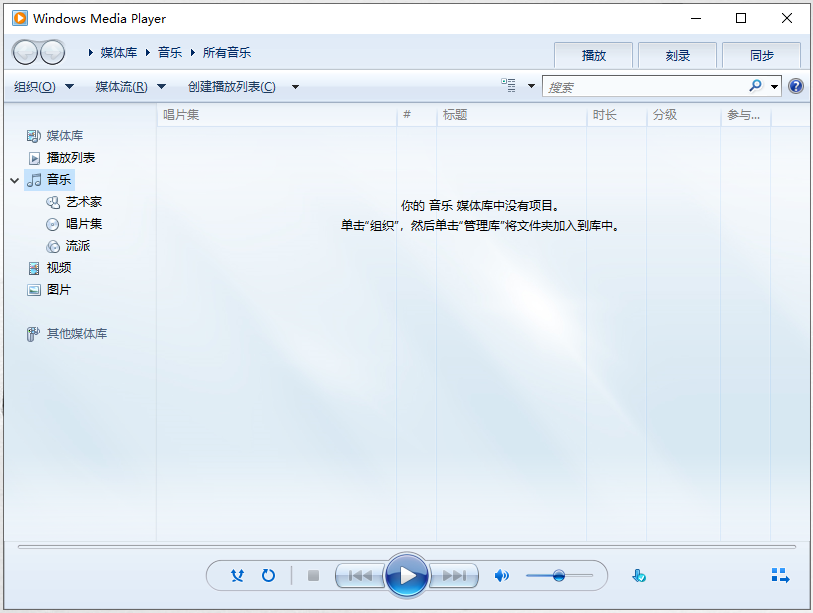Select 艺术家 under 音乐
This screenshot has width=813, height=613.
(84, 202)
